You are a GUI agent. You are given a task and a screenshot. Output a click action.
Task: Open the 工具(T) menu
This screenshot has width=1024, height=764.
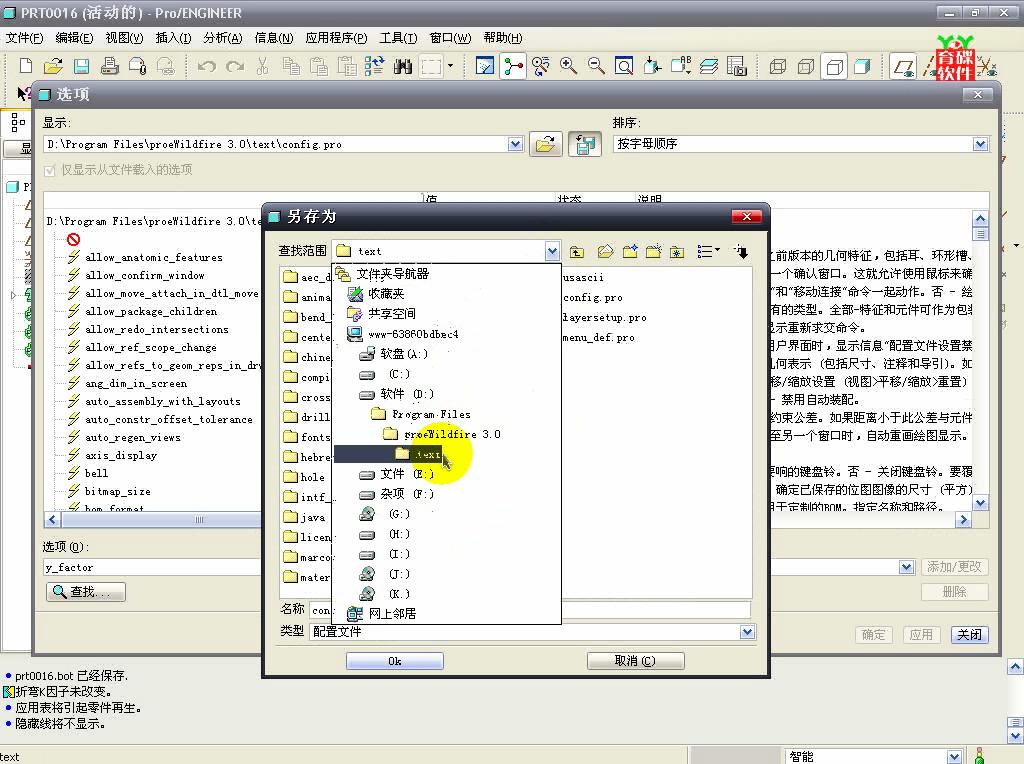click(398, 38)
